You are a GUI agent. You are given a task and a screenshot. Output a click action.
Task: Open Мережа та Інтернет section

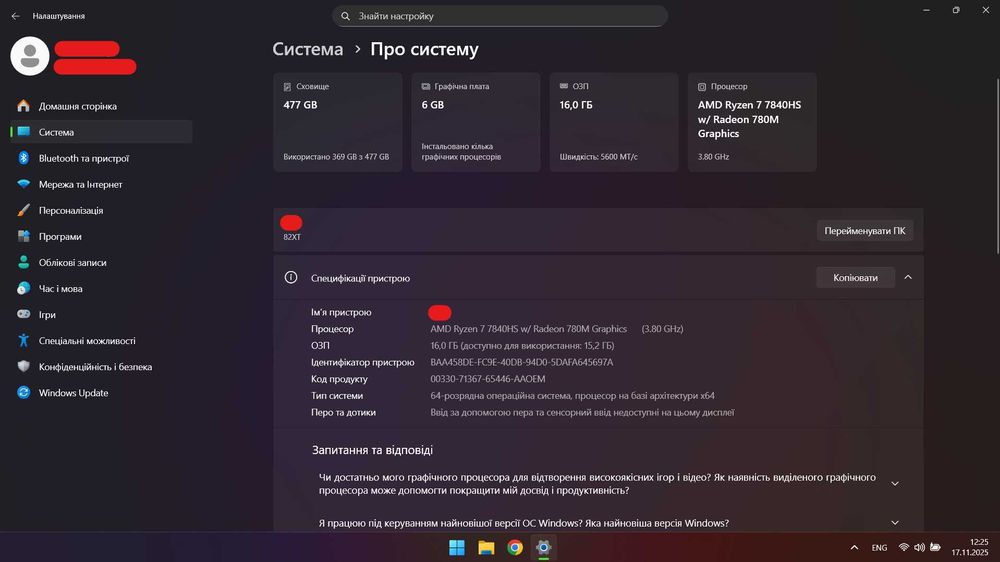pyautogui.click(x=101, y=184)
